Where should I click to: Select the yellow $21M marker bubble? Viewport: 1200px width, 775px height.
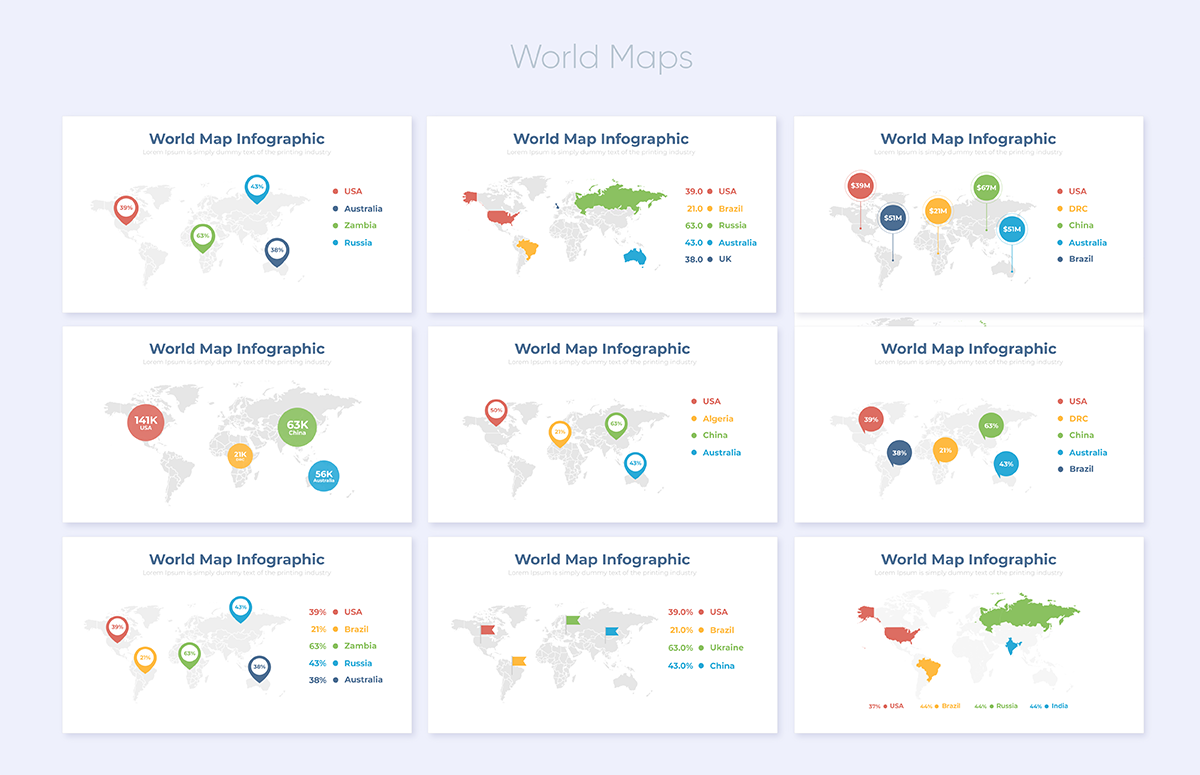(937, 211)
